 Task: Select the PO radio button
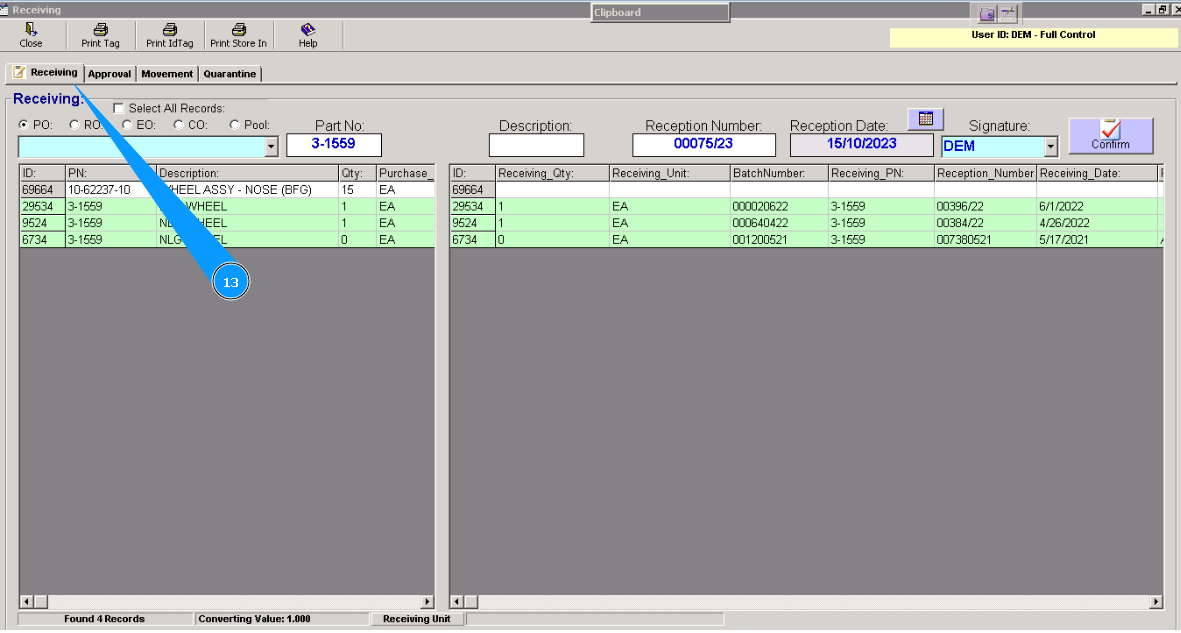(x=23, y=125)
